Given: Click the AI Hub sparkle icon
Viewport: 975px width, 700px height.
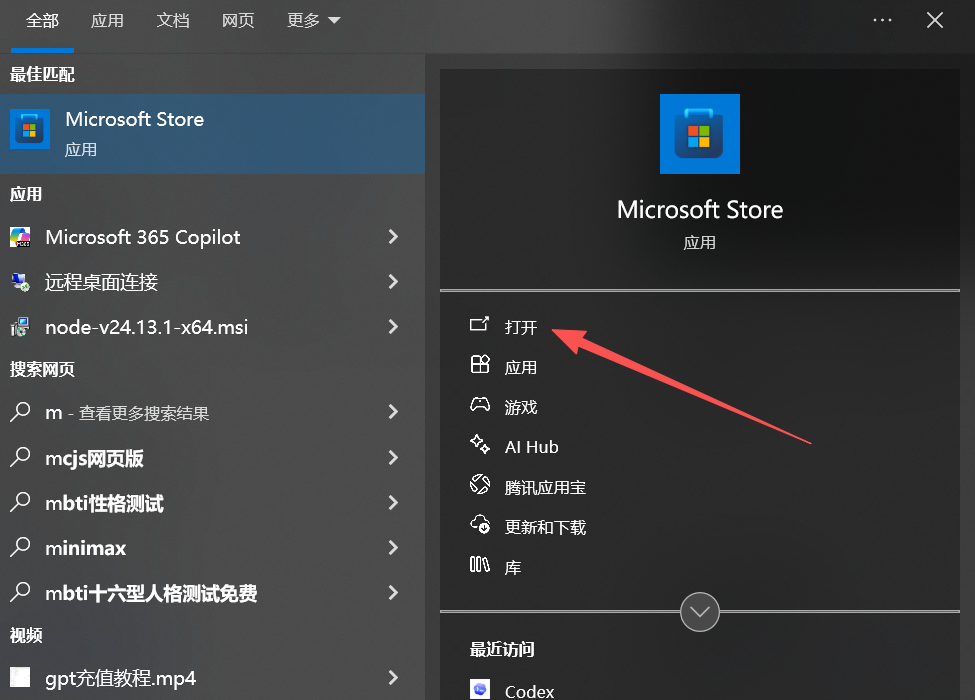Looking at the screenshot, I should pyautogui.click(x=479, y=444).
